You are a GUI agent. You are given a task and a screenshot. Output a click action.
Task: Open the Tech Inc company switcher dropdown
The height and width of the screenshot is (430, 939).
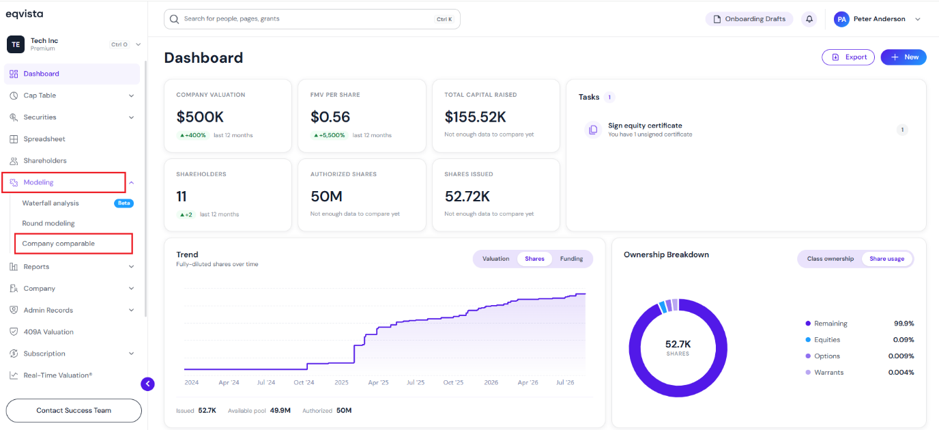(x=138, y=44)
